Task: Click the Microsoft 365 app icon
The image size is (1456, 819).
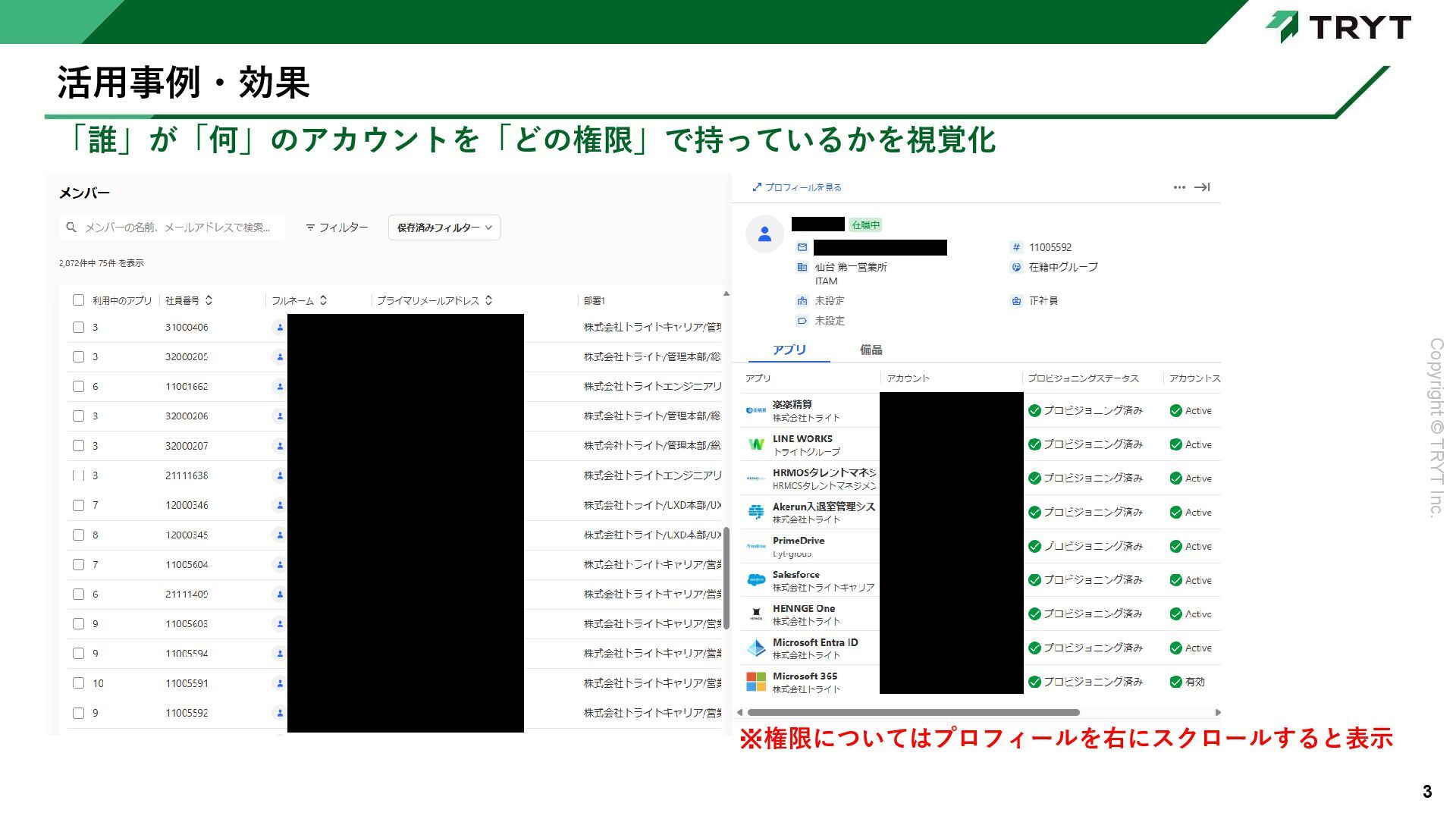Action: (x=756, y=682)
